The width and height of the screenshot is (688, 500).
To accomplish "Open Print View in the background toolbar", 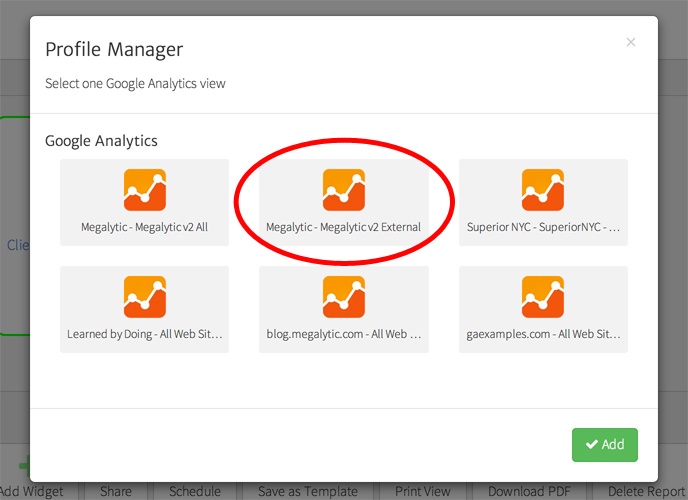I will pyautogui.click(x=423, y=491).
